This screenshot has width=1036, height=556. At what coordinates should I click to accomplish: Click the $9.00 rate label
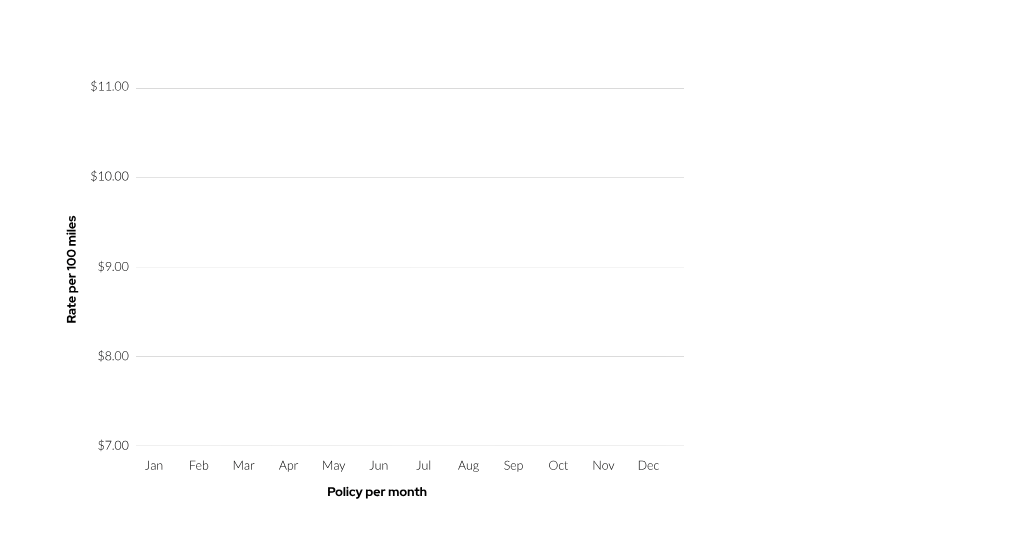coord(113,267)
